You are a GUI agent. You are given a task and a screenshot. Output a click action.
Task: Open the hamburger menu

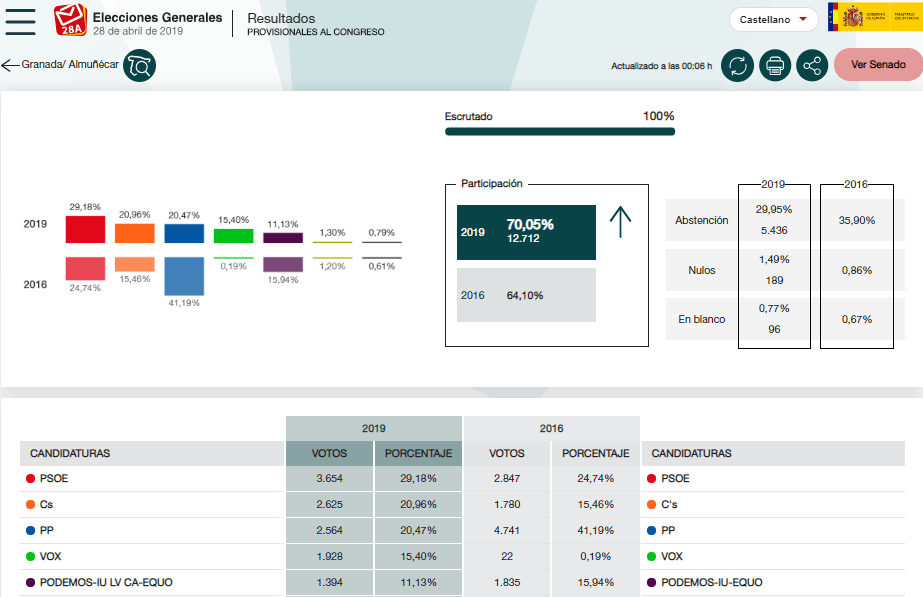(x=20, y=20)
